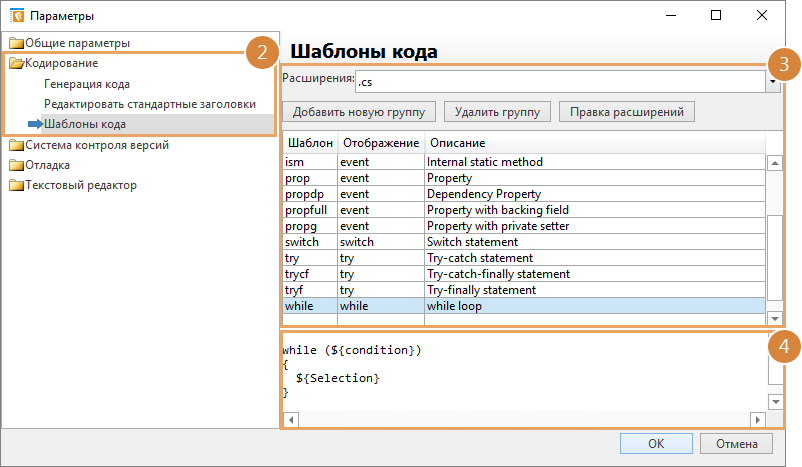Screen dimensions: 802x467
Task: Sort by Шаблон column header
Action: (309, 144)
